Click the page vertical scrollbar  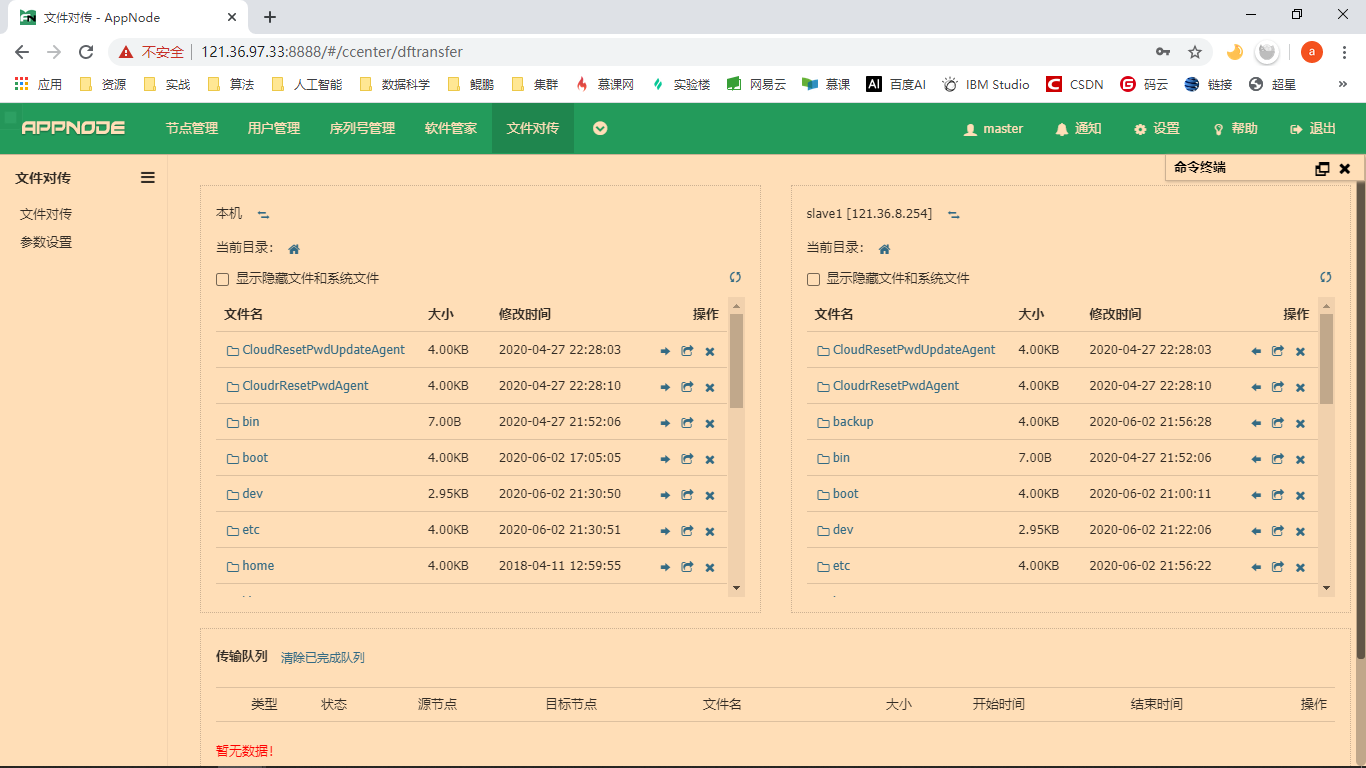click(1360, 420)
